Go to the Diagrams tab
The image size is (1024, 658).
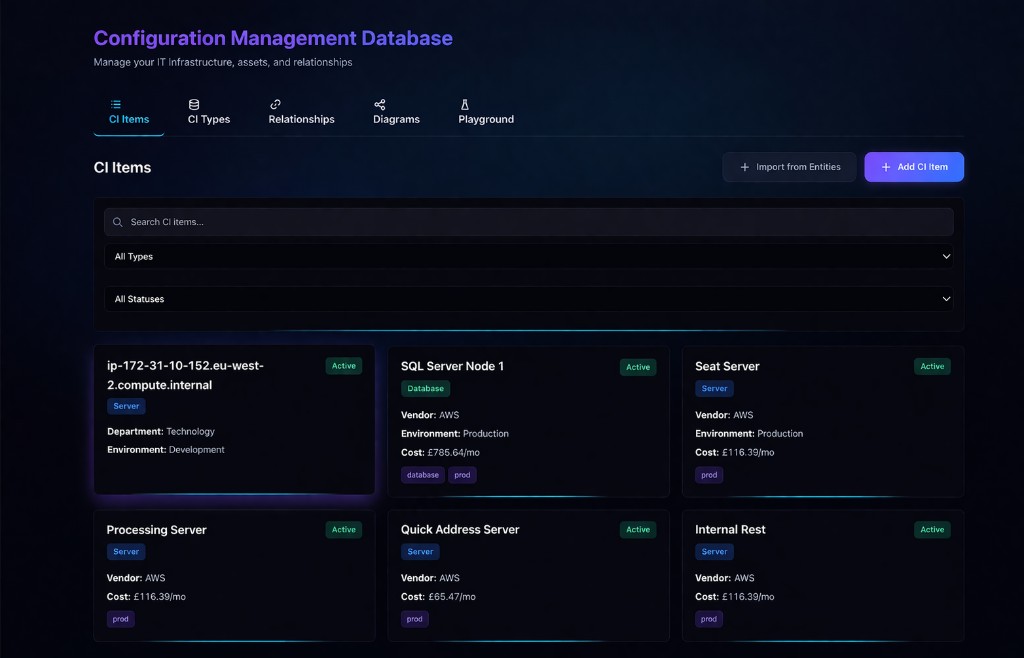pos(396,112)
